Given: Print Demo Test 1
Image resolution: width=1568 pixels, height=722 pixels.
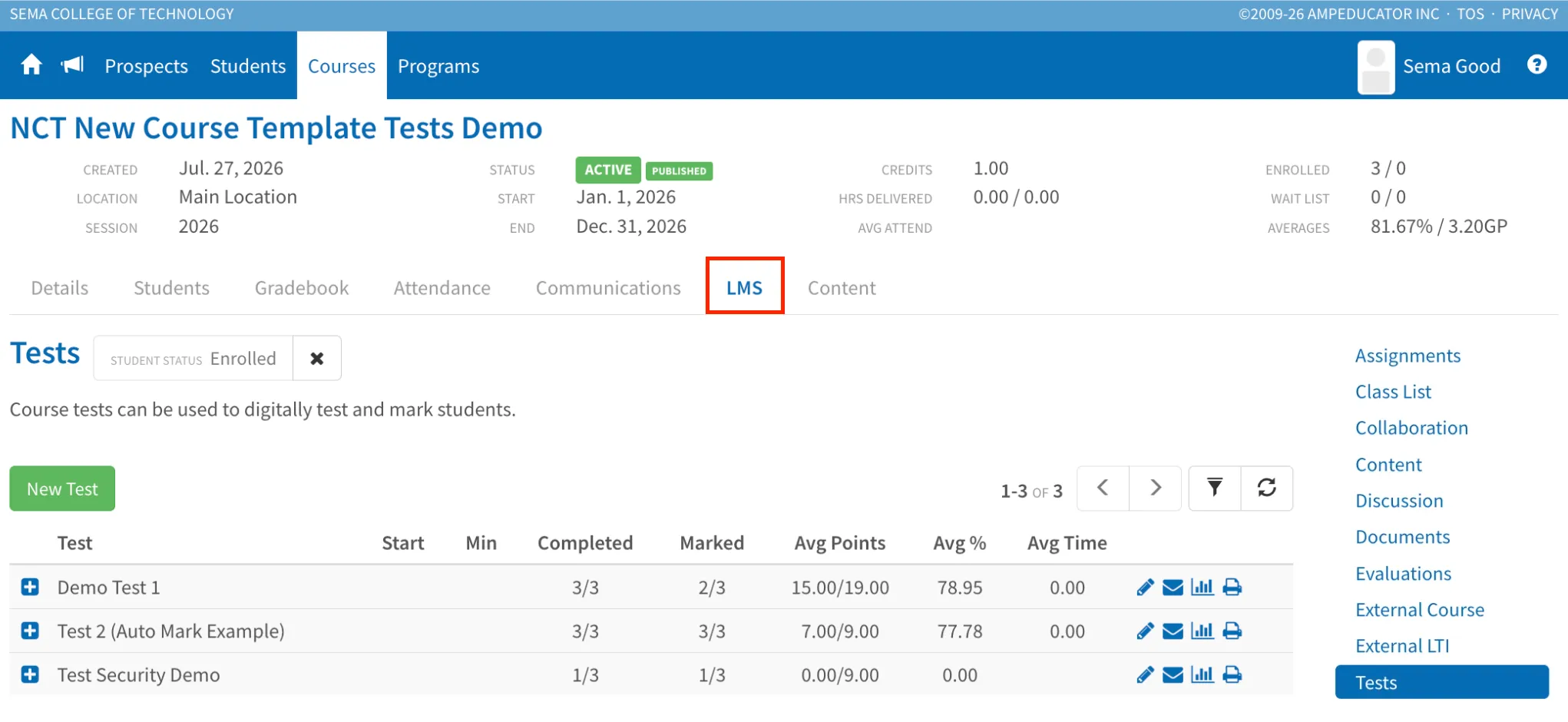Looking at the screenshot, I should pyautogui.click(x=1232, y=588).
